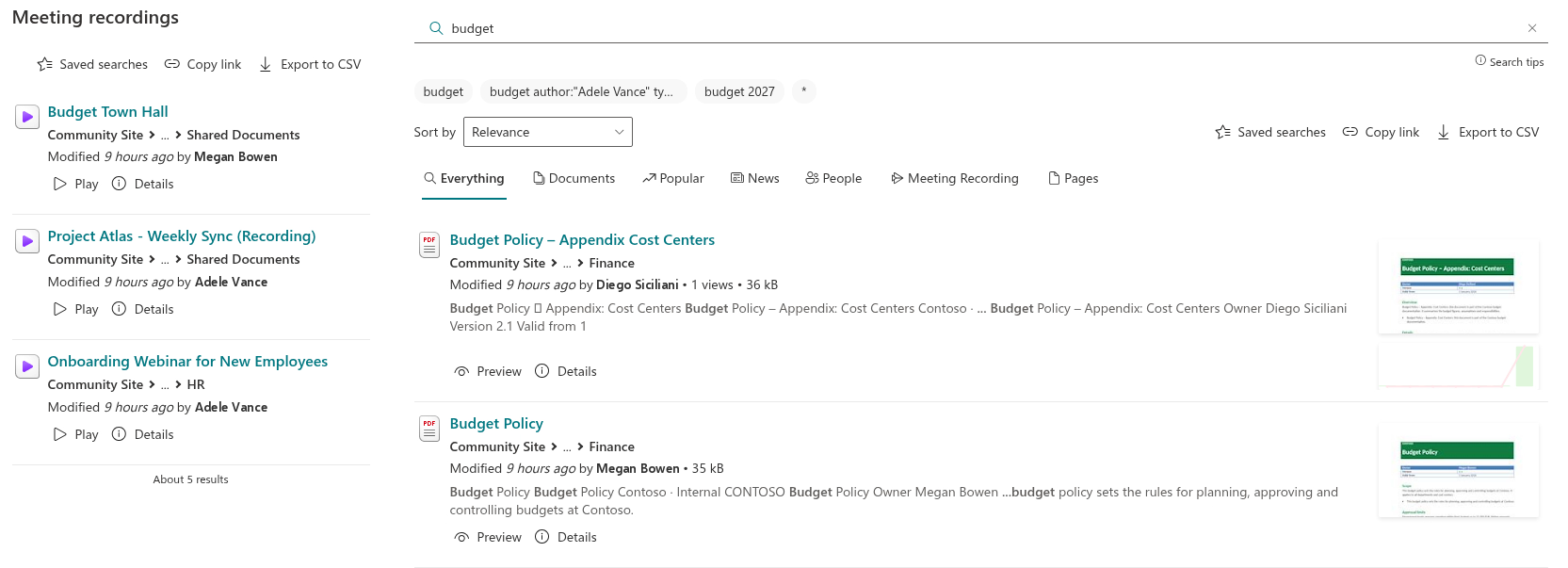
Task: Switch to the Meeting Recording tab
Action: click(x=955, y=178)
